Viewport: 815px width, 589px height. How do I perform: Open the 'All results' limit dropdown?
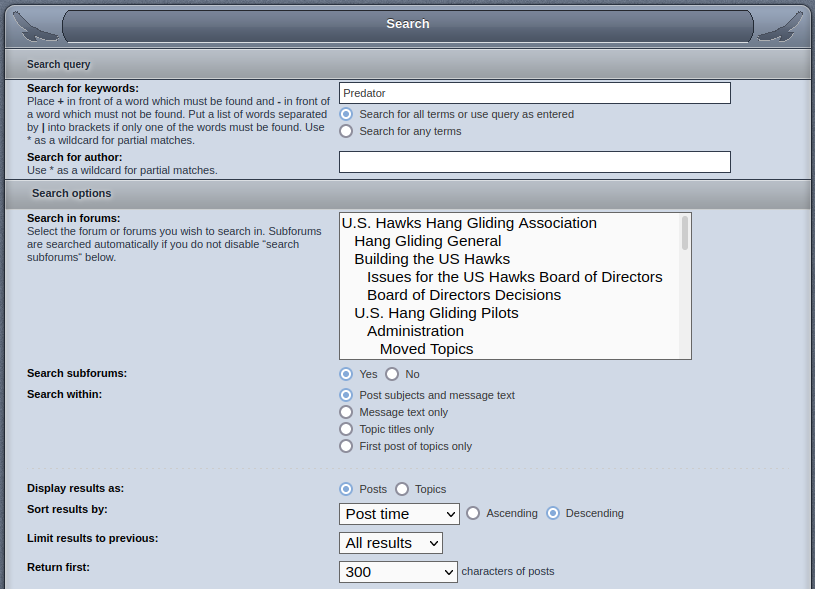[x=391, y=543]
